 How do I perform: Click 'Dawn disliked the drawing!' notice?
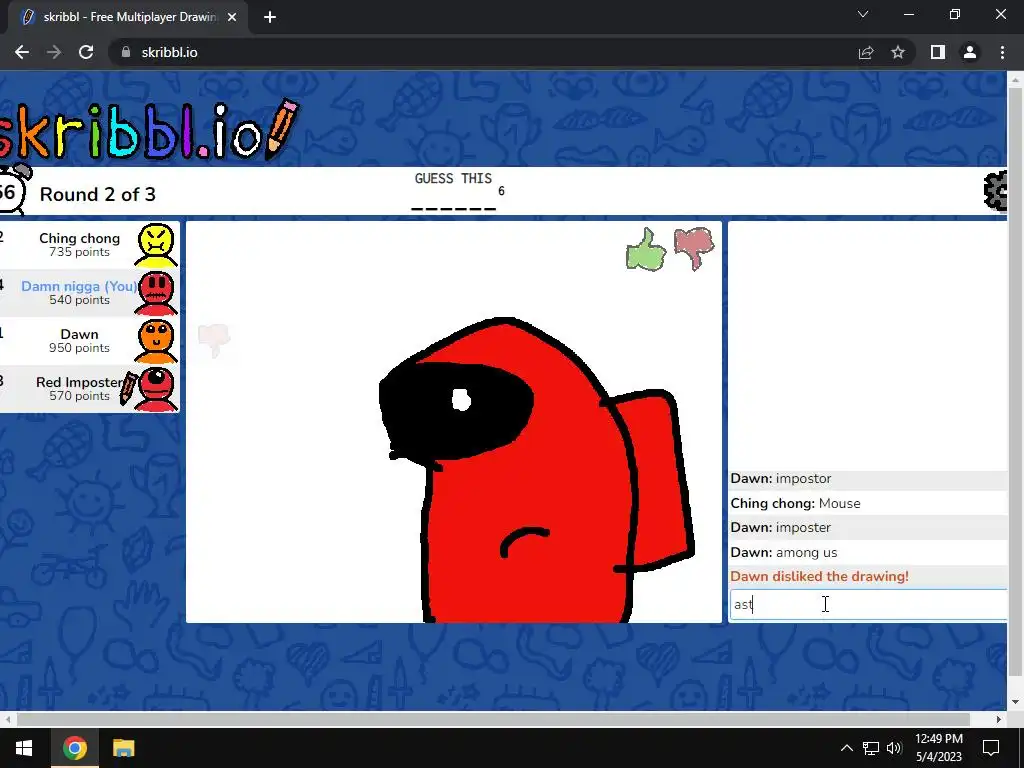pos(819,577)
